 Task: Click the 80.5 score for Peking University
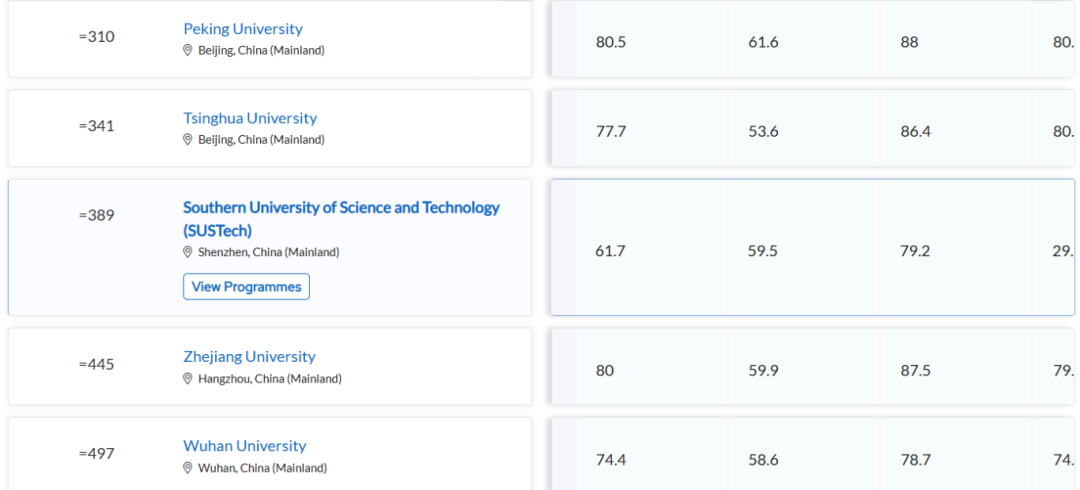pyautogui.click(x=611, y=42)
